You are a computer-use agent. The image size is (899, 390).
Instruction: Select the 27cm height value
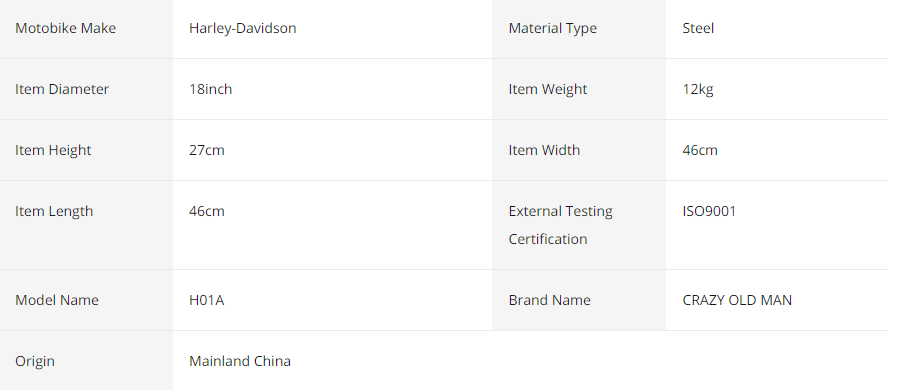[207, 150]
